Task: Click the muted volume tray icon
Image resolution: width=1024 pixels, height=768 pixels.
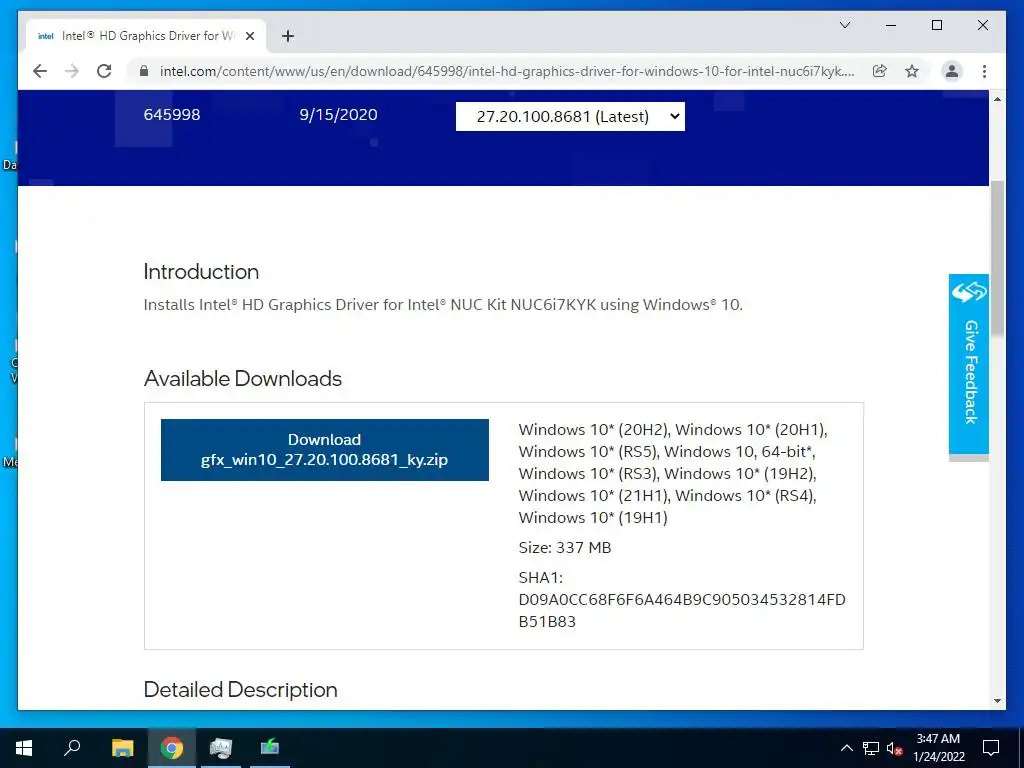Action: point(893,748)
